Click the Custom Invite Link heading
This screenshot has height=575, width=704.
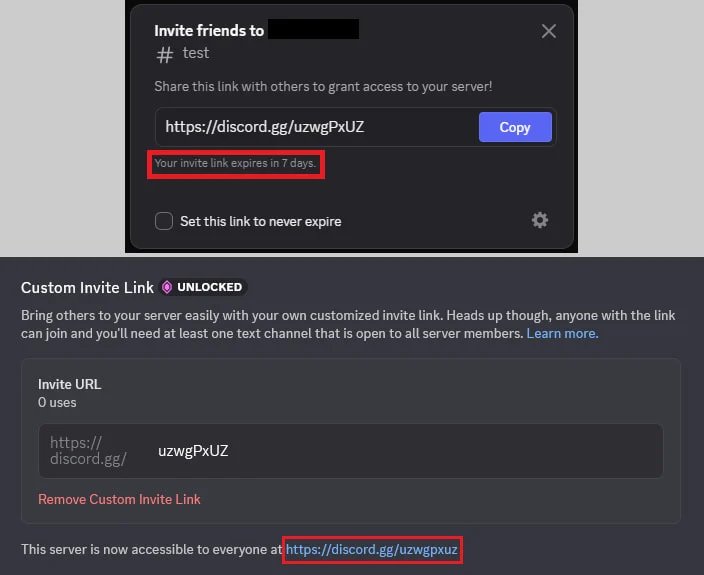[x=88, y=288]
